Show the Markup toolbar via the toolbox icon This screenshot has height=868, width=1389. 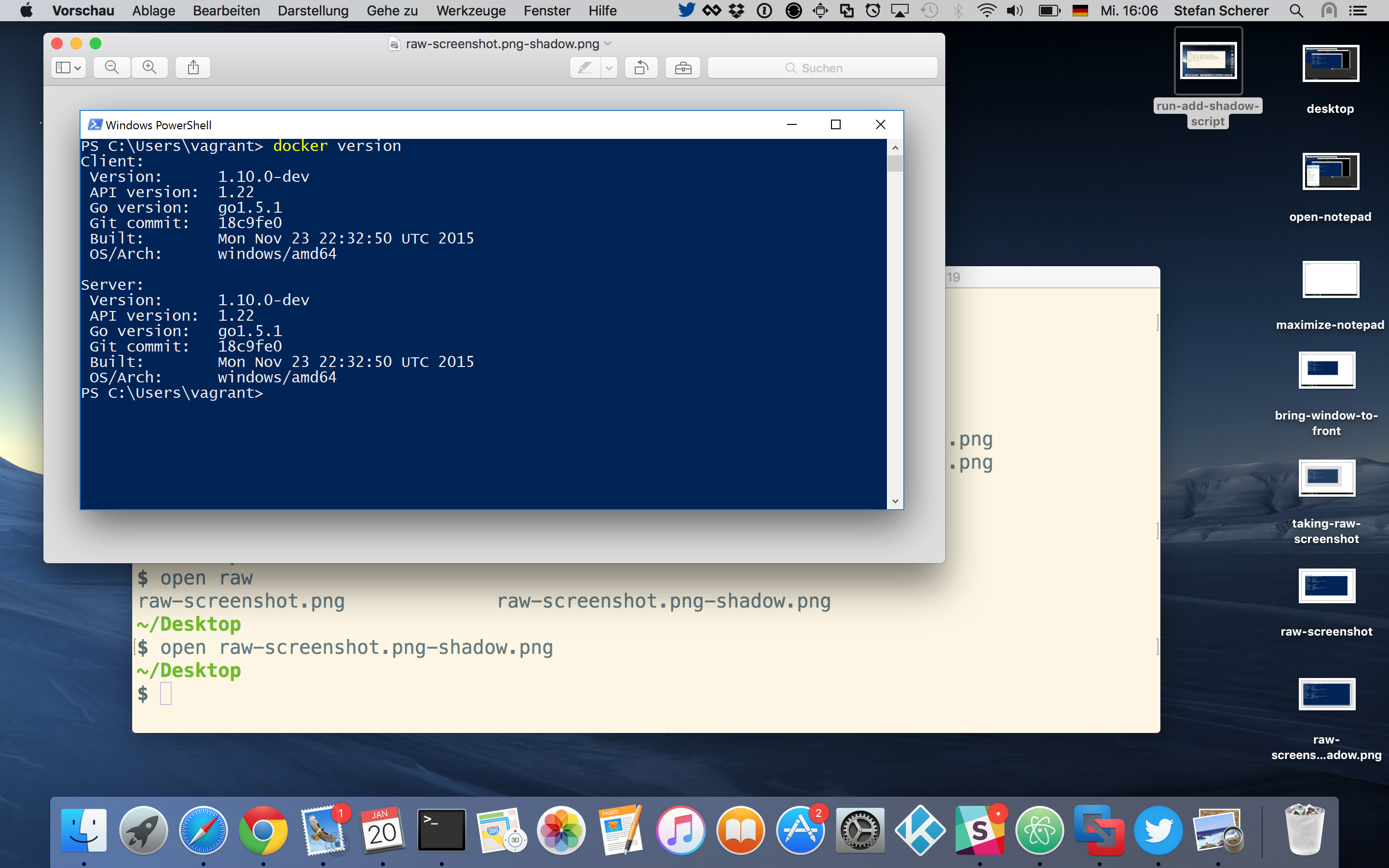[683, 68]
